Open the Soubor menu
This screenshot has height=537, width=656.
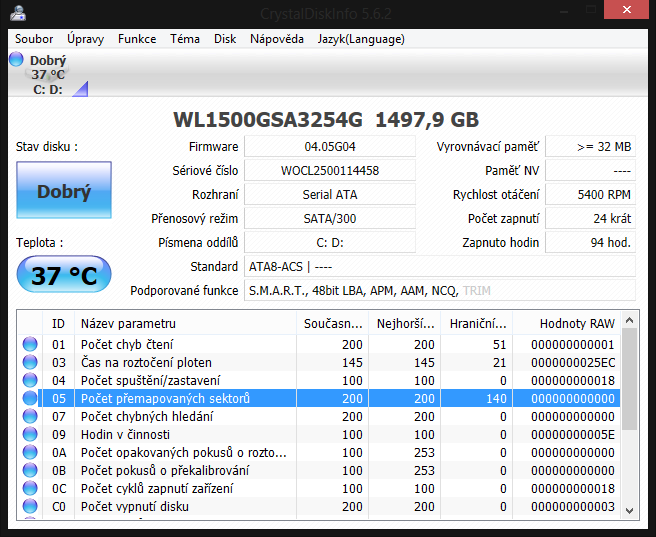[x=34, y=39]
